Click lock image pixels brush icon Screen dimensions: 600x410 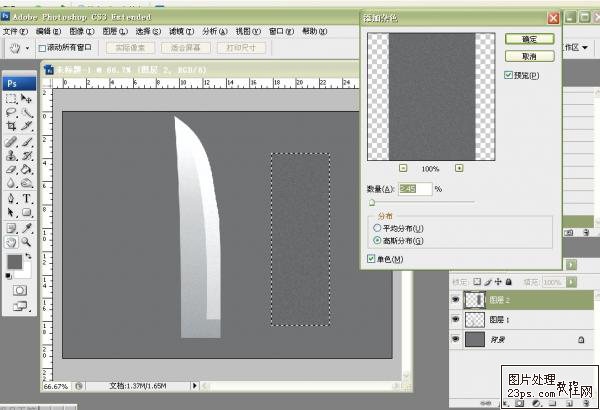click(x=488, y=282)
